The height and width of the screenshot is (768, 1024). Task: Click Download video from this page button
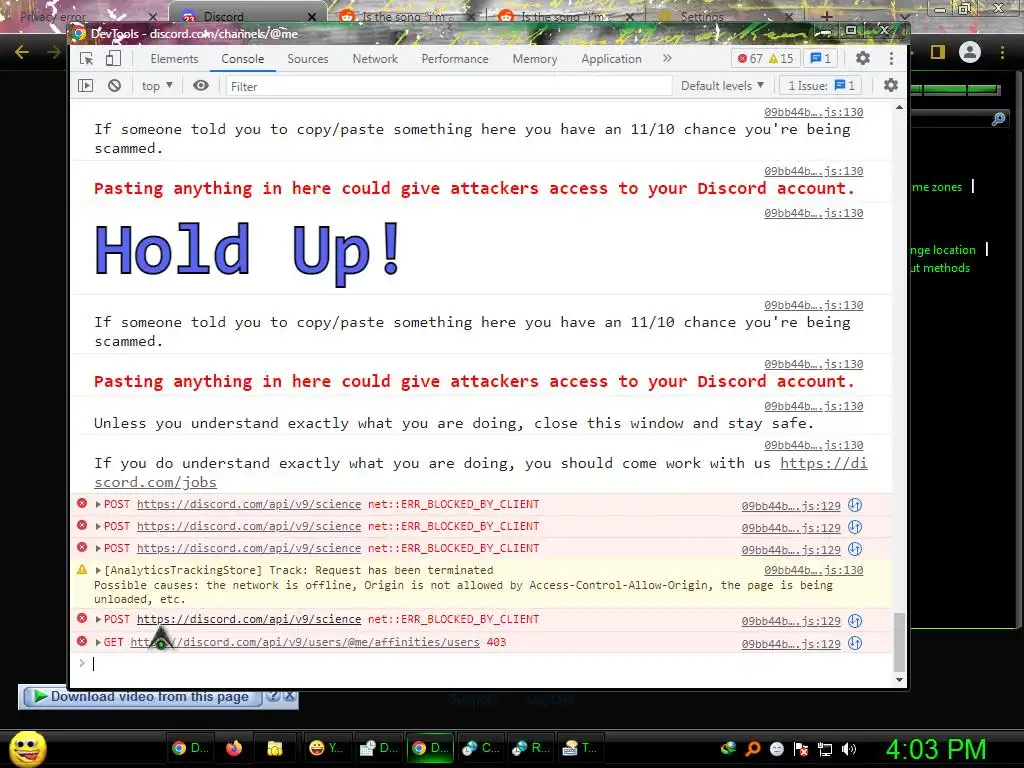point(142,697)
